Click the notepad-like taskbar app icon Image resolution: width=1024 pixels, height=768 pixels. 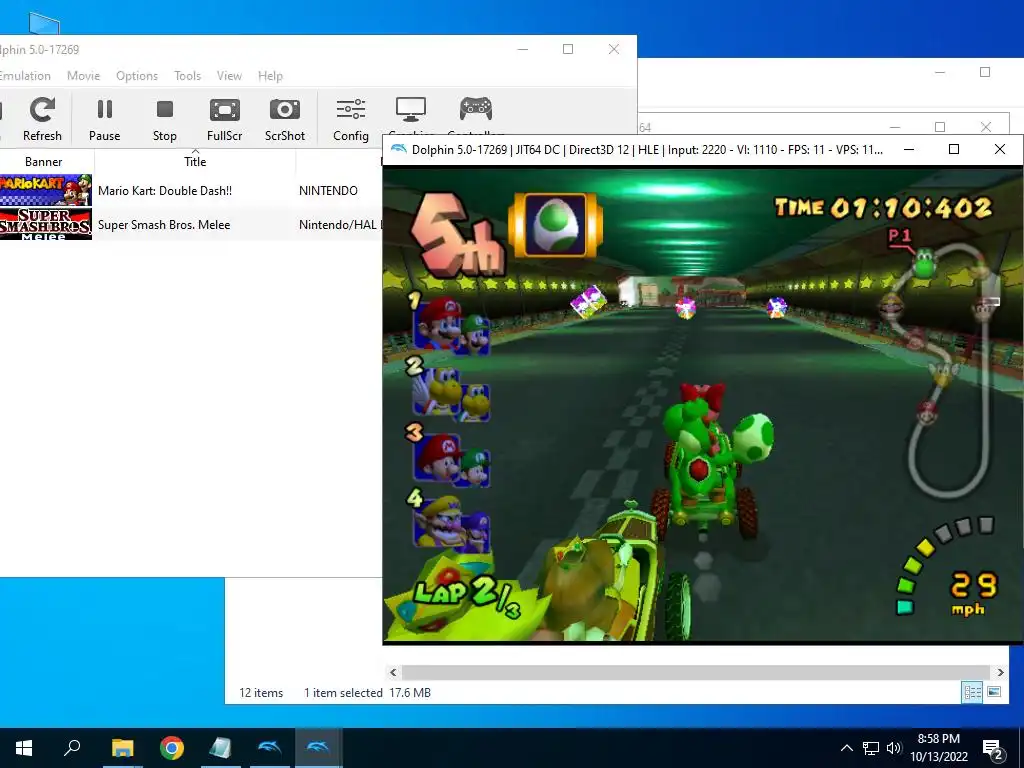tap(221, 748)
